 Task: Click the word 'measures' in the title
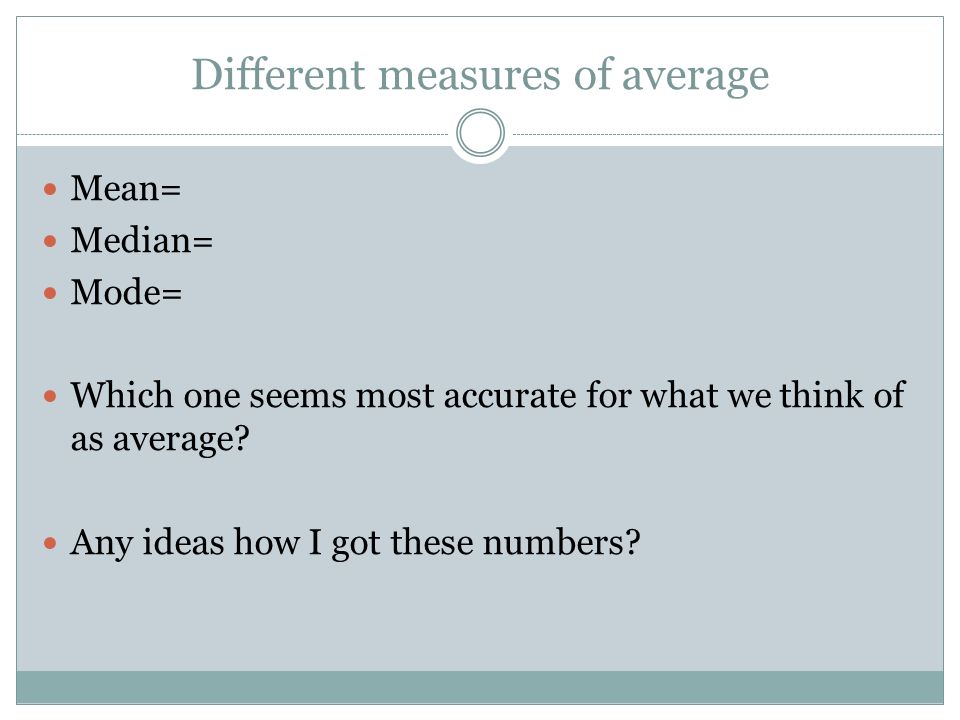(470, 76)
